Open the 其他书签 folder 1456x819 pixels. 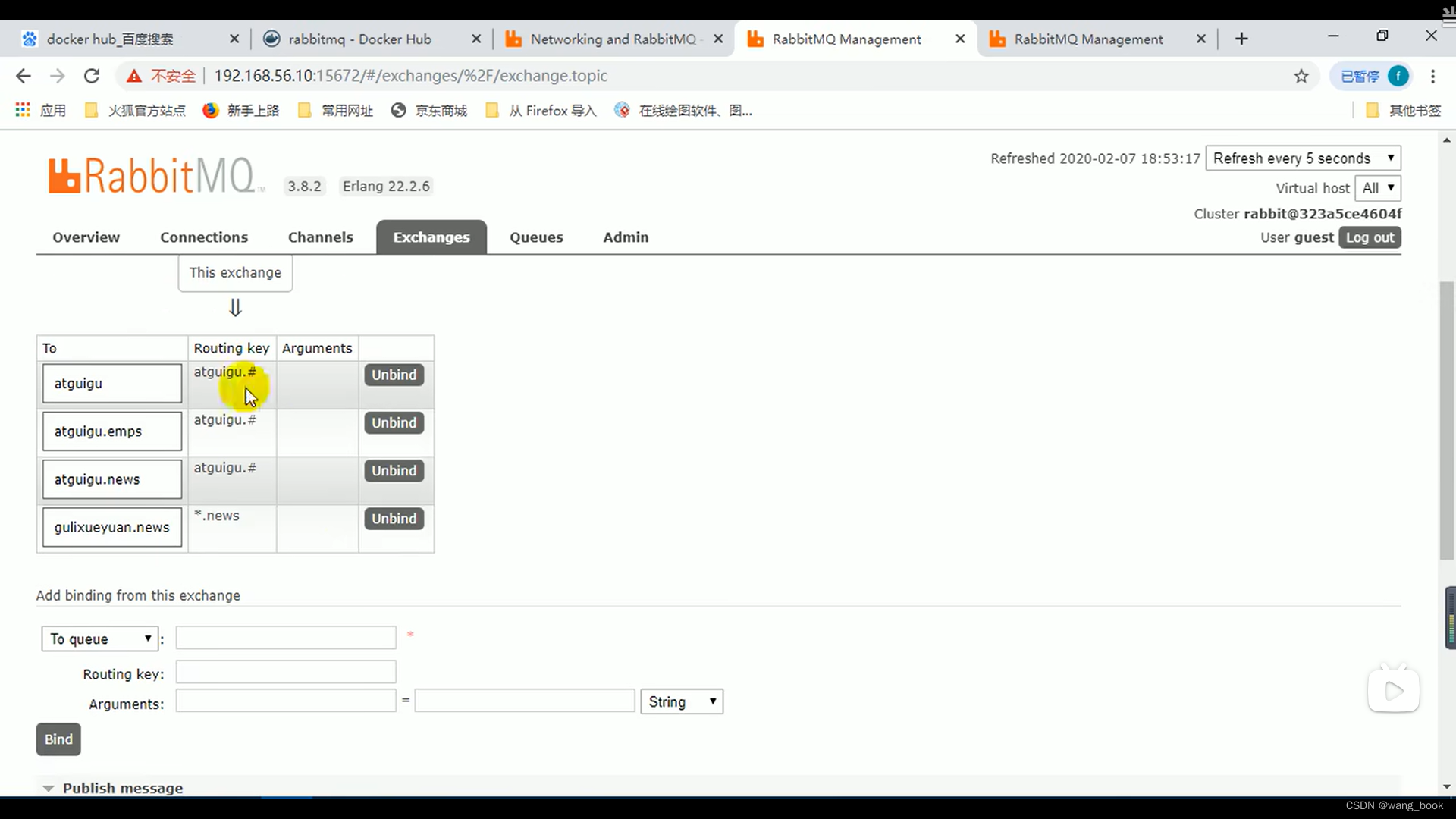click(1404, 111)
